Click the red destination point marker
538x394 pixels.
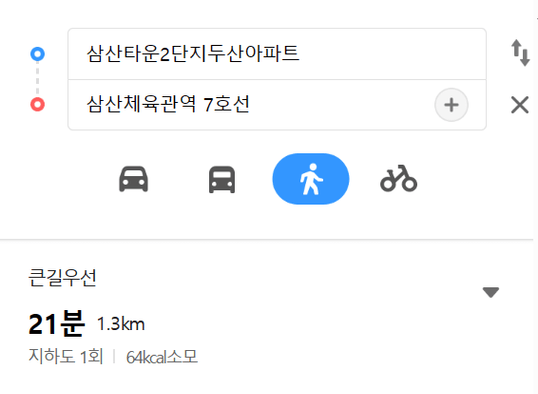tap(37, 104)
